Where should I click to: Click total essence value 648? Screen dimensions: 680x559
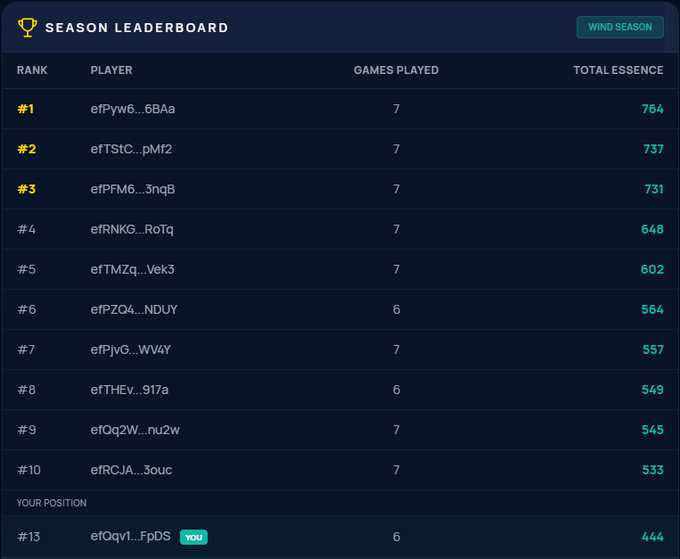[x=652, y=229]
